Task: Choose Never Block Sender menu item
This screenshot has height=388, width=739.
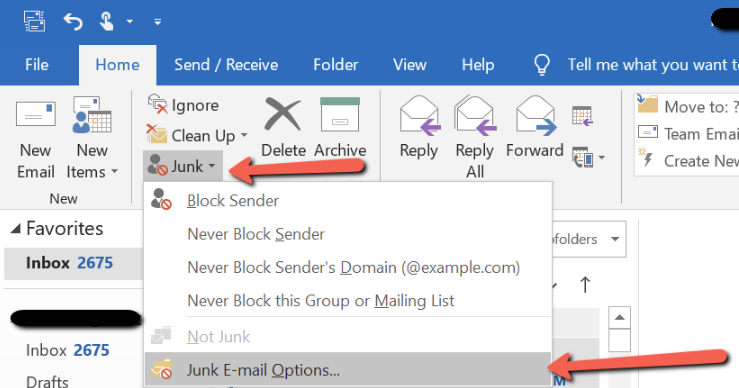Action: [348, 234]
